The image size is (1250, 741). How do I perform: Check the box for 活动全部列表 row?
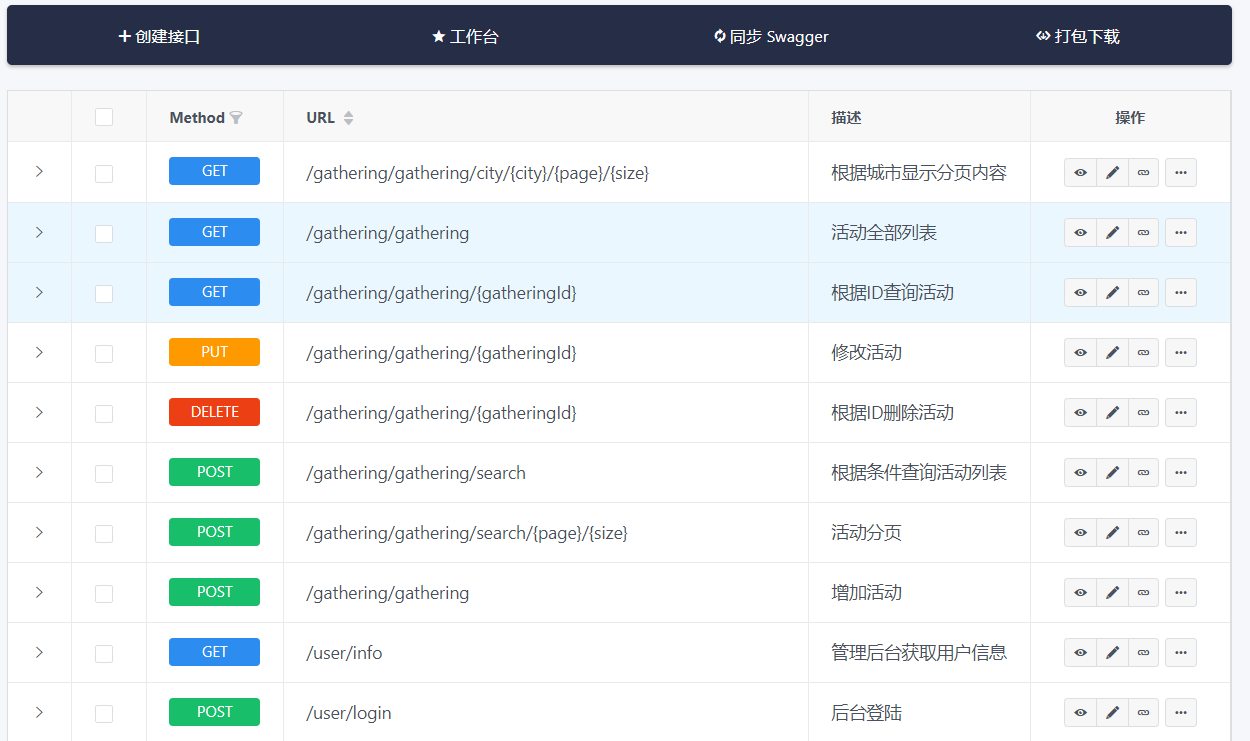[104, 233]
